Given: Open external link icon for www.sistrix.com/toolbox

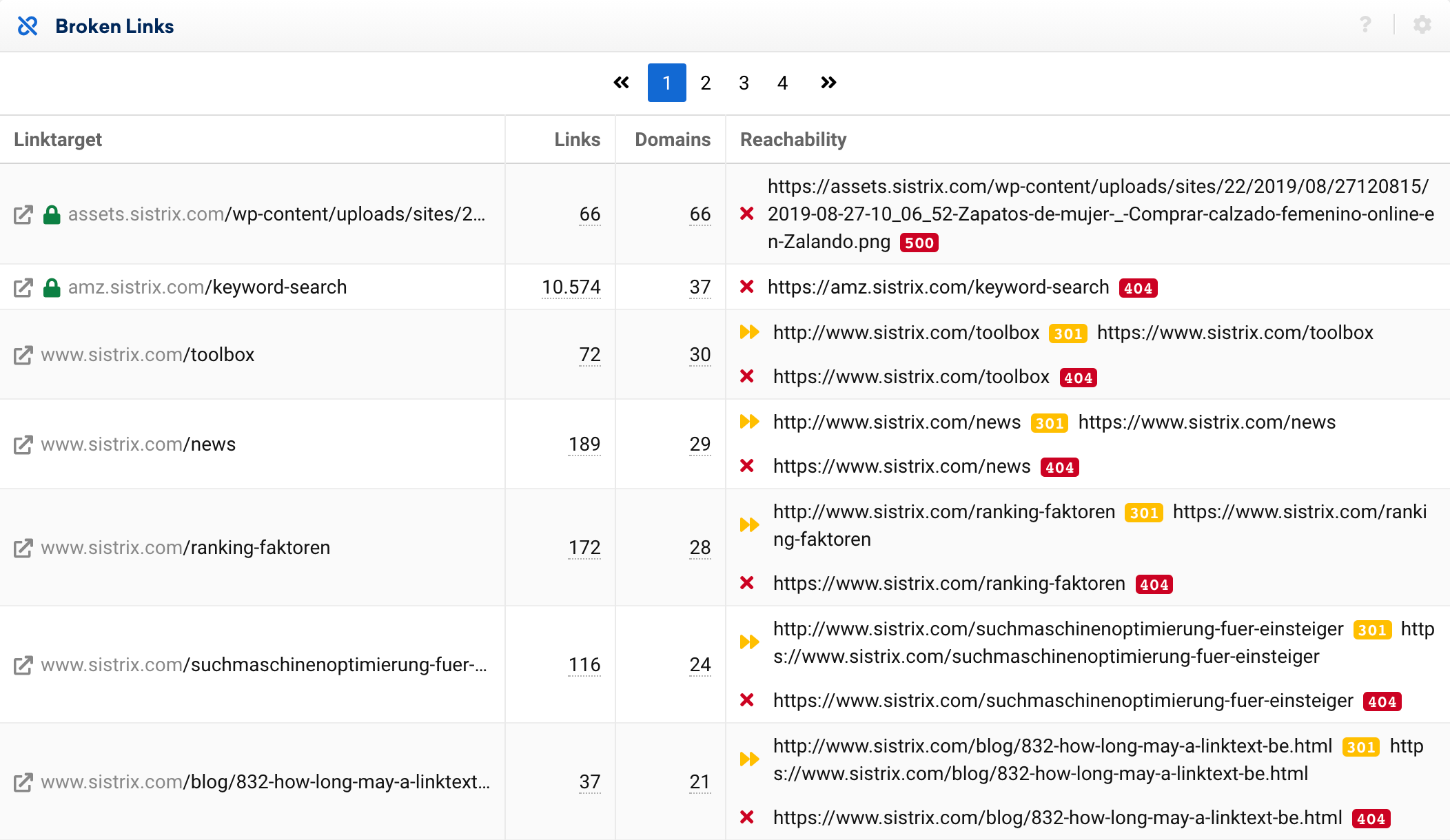Looking at the screenshot, I should pyautogui.click(x=23, y=356).
